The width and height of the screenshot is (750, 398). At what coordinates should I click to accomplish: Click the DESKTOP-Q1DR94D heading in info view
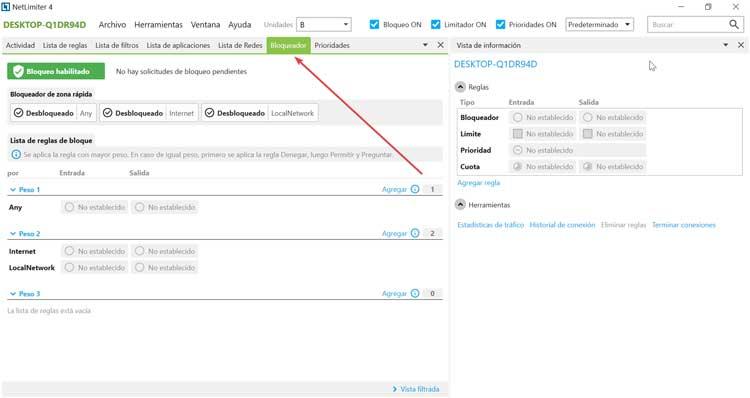[x=496, y=64]
